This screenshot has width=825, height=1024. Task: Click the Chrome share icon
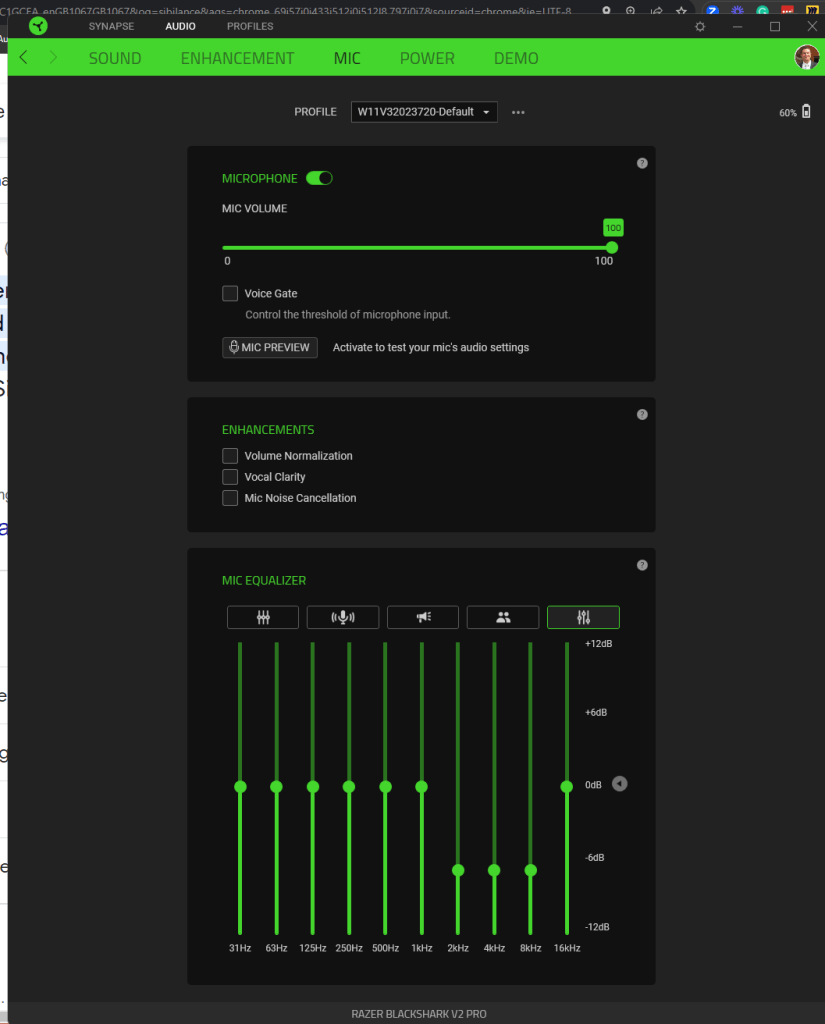[656, 10]
